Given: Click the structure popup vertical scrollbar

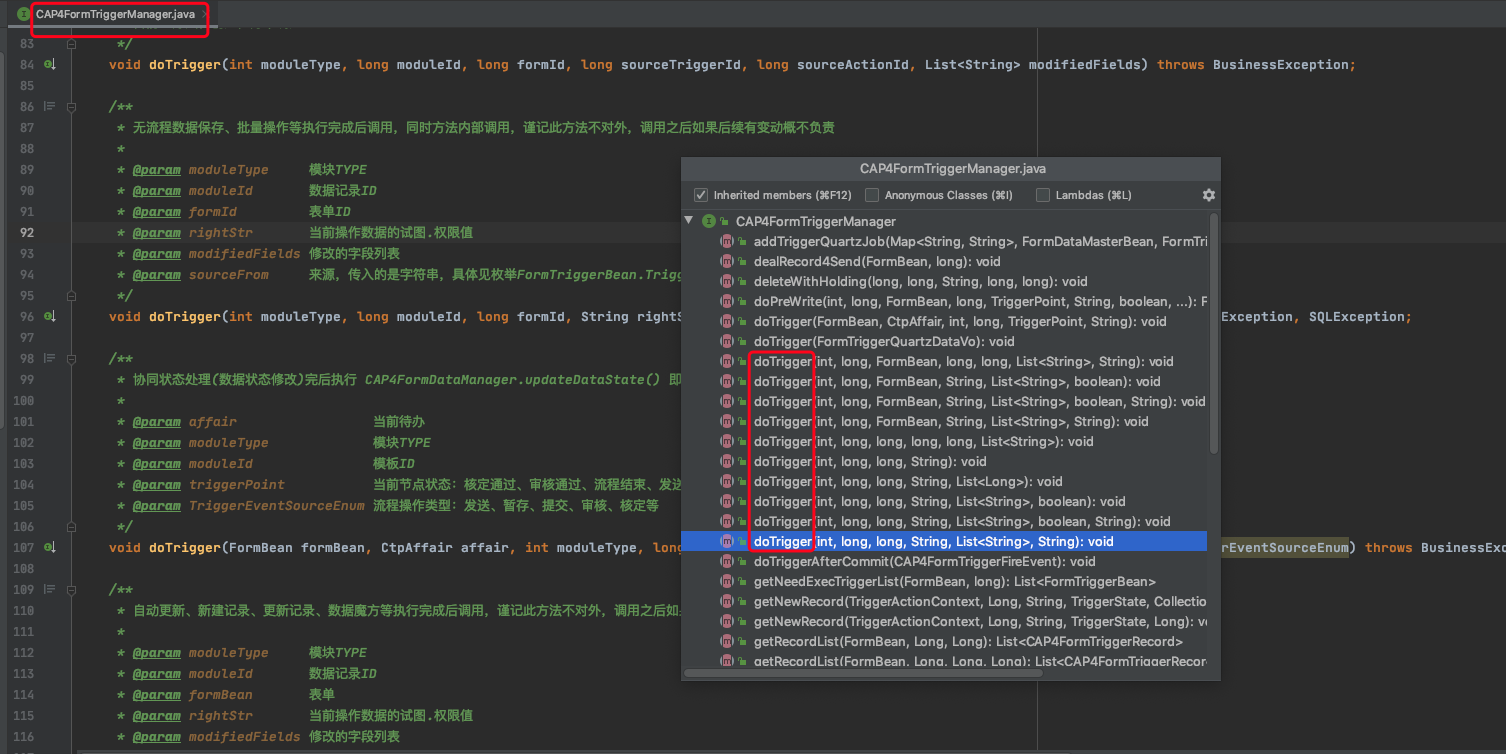Looking at the screenshot, I should click(1214, 330).
